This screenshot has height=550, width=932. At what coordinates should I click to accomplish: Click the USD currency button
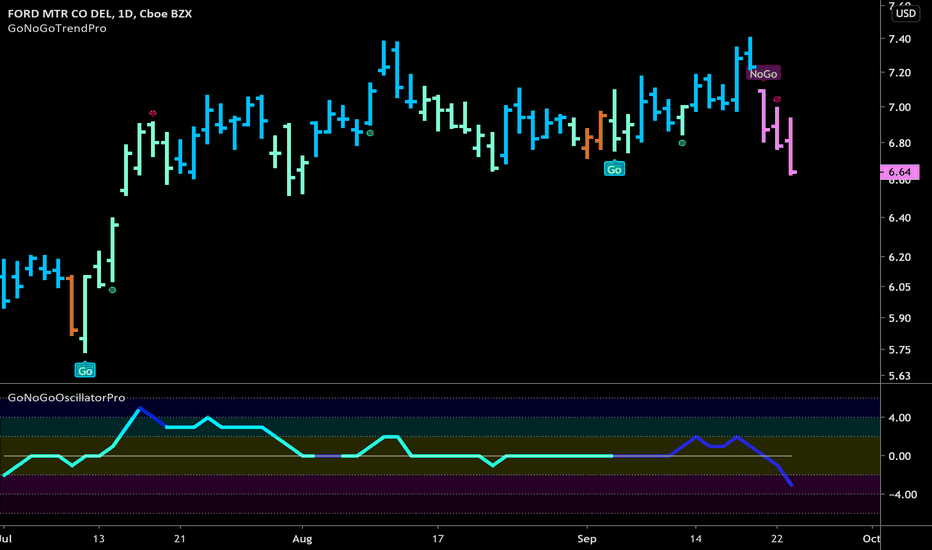[x=905, y=13]
